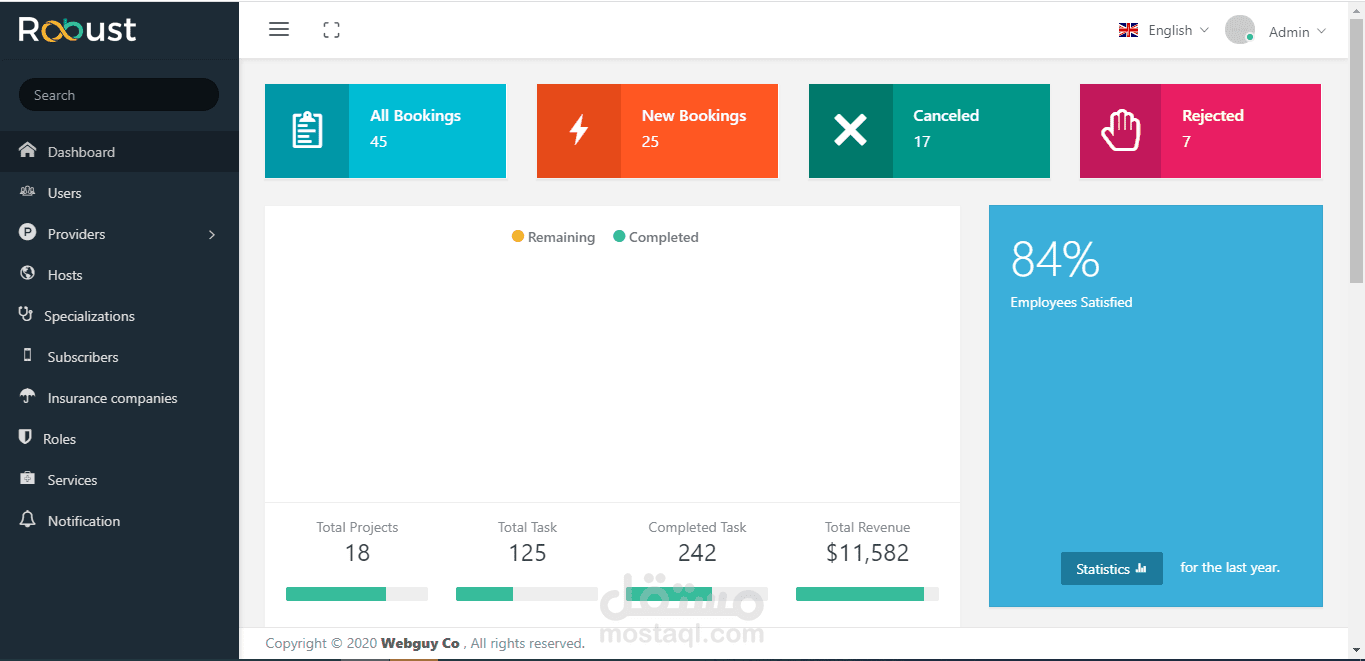This screenshot has height=661, width=1365.
Task: Click the $11,582 revenue value
Action: point(867,553)
